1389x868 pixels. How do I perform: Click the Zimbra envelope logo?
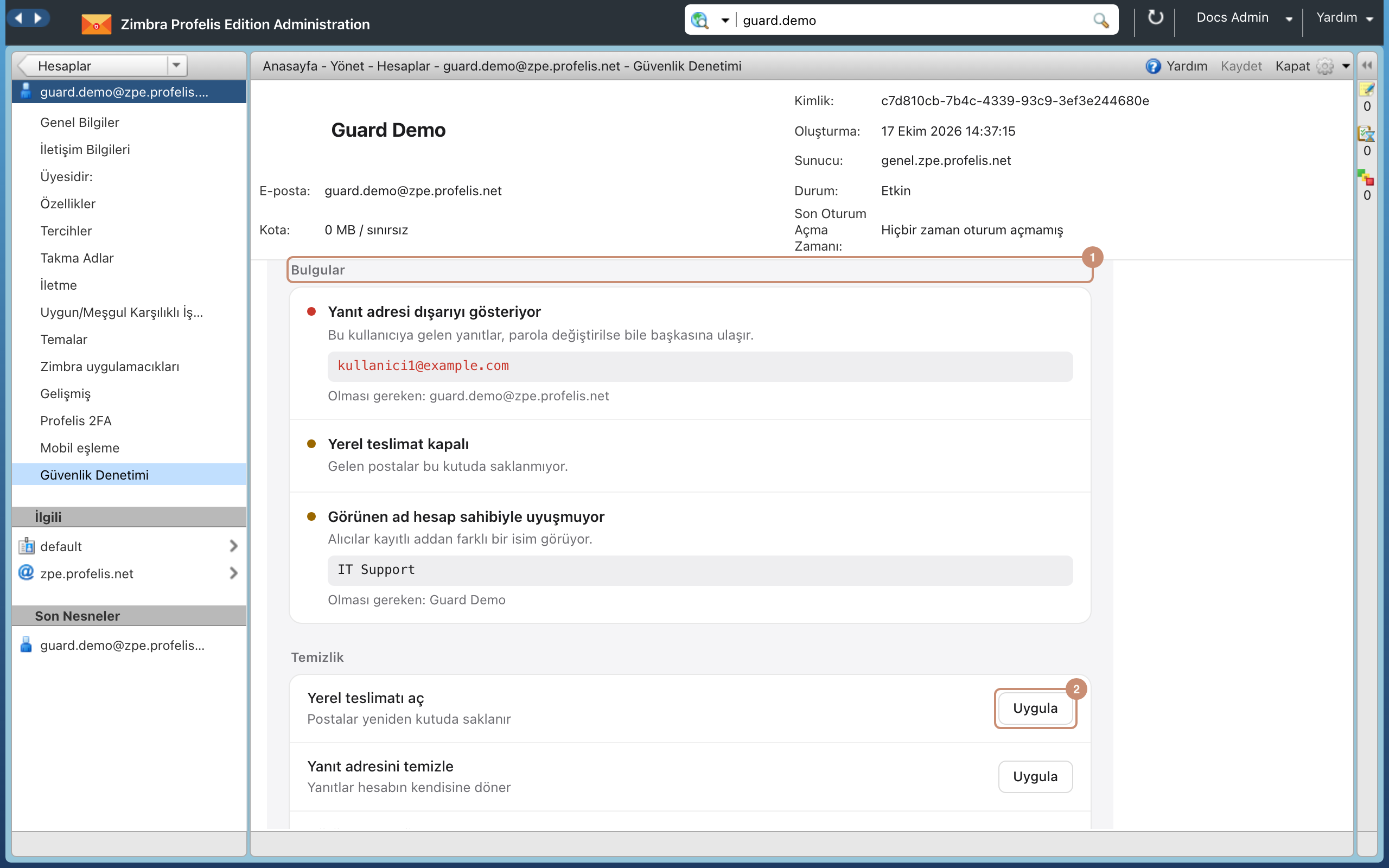coord(96,24)
